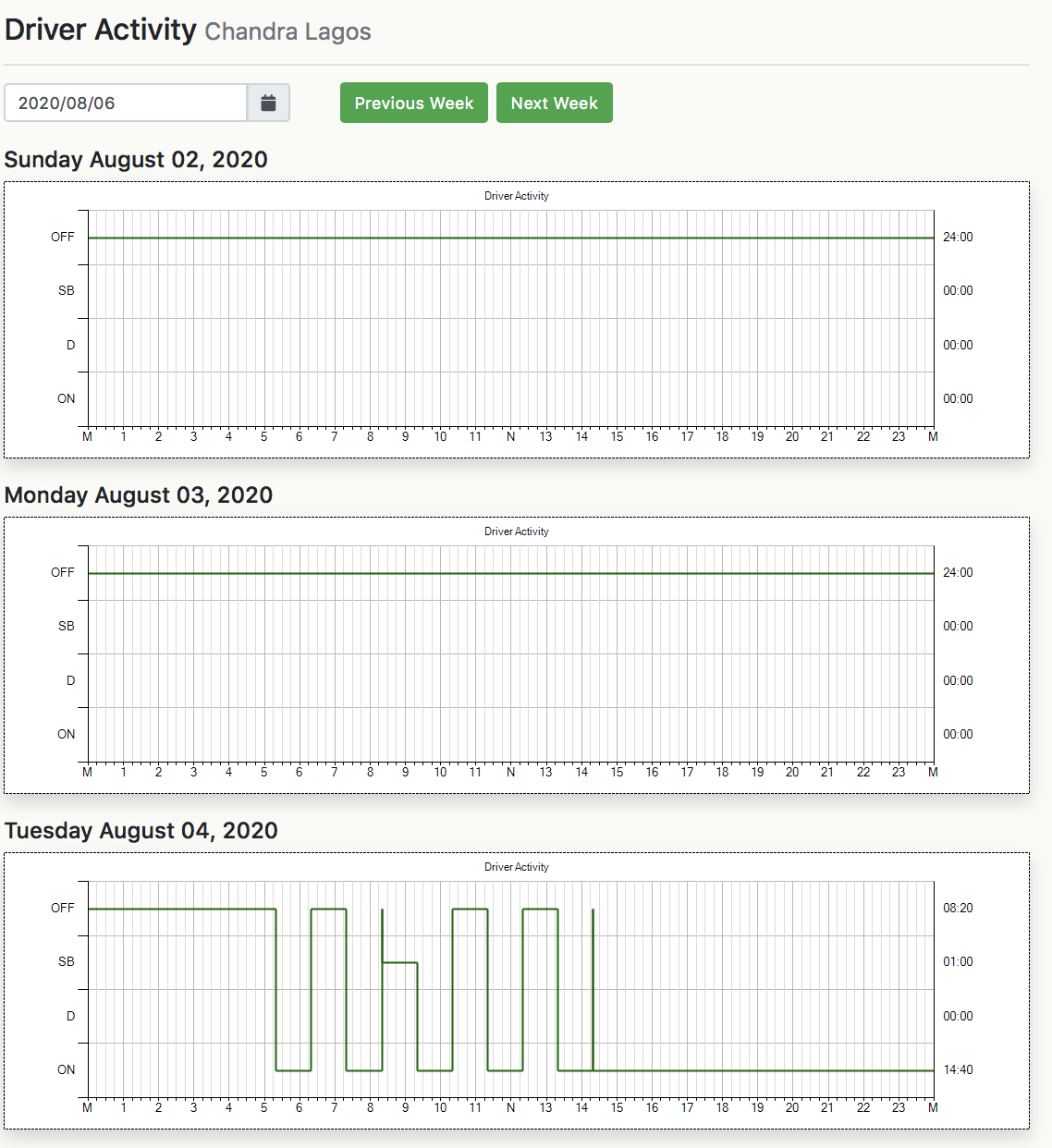Click the D axis label in Tuesday chart
This screenshot has width=1052, height=1148.
pyautogui.click(x=70, y=1017)
